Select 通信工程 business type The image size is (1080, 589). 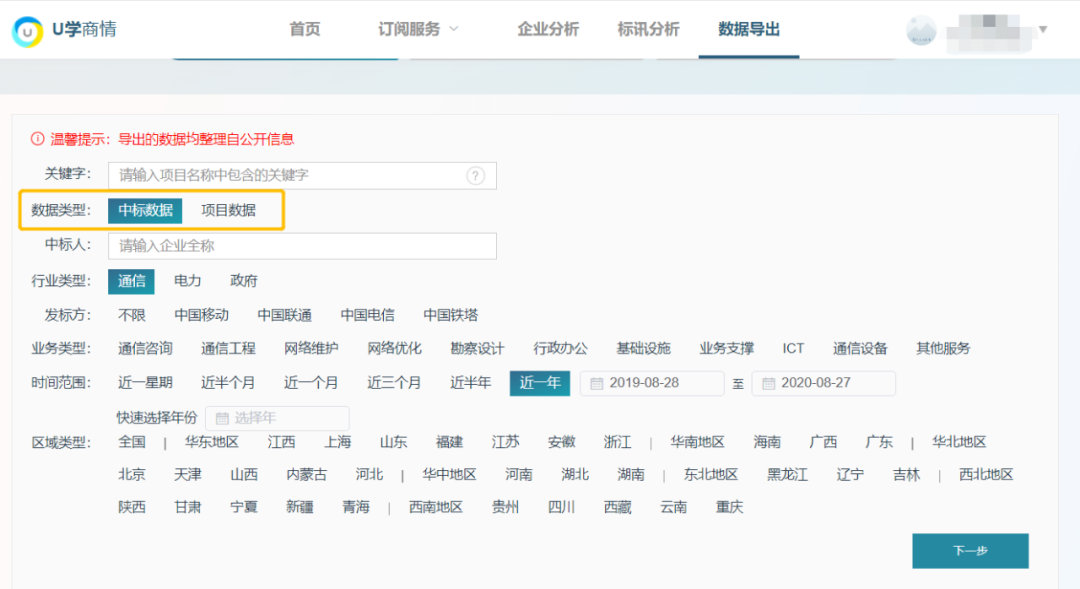228,349
